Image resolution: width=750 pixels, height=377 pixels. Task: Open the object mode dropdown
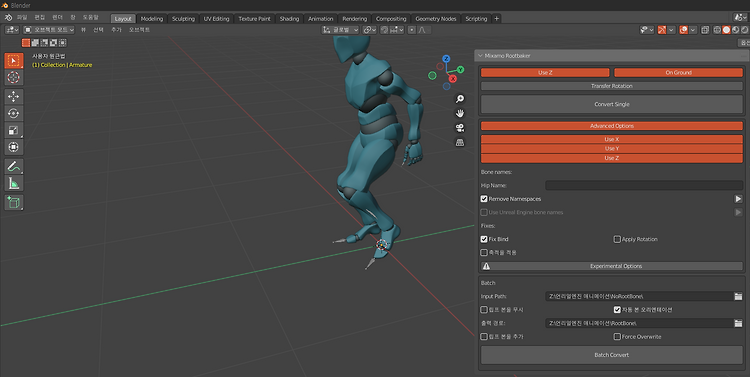pos(49,30)
